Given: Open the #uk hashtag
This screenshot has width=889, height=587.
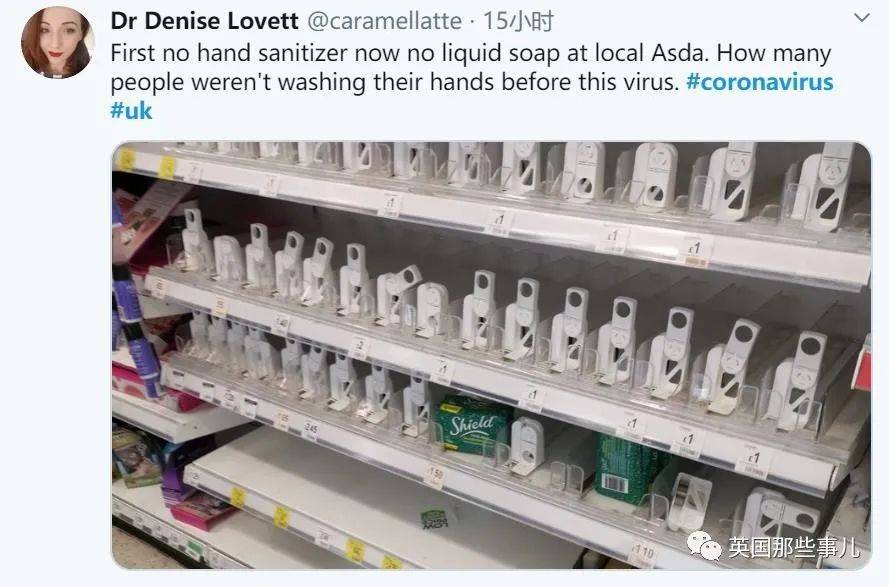Looking at the screenshot, I should click(131, 110).
